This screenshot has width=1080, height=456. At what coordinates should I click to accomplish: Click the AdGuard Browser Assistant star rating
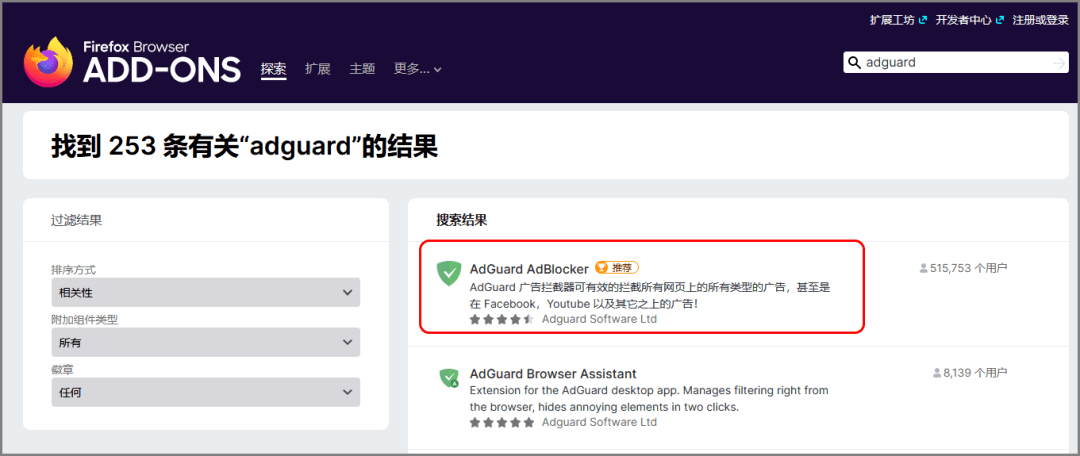[x=501, y=422]
